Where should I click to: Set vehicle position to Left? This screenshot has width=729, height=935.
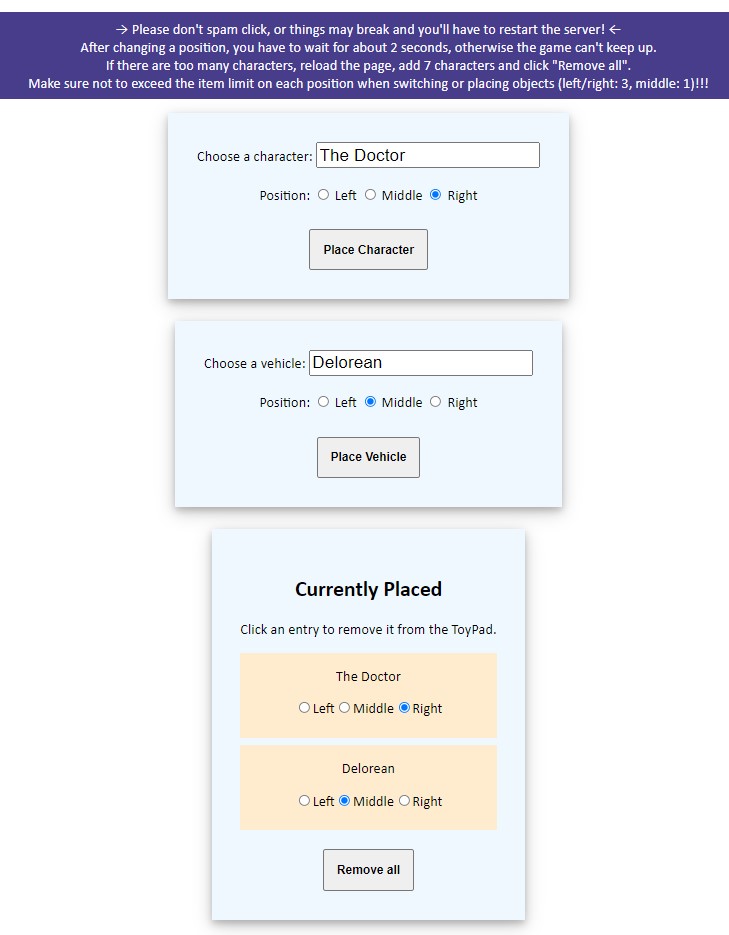tap(323, 402)
